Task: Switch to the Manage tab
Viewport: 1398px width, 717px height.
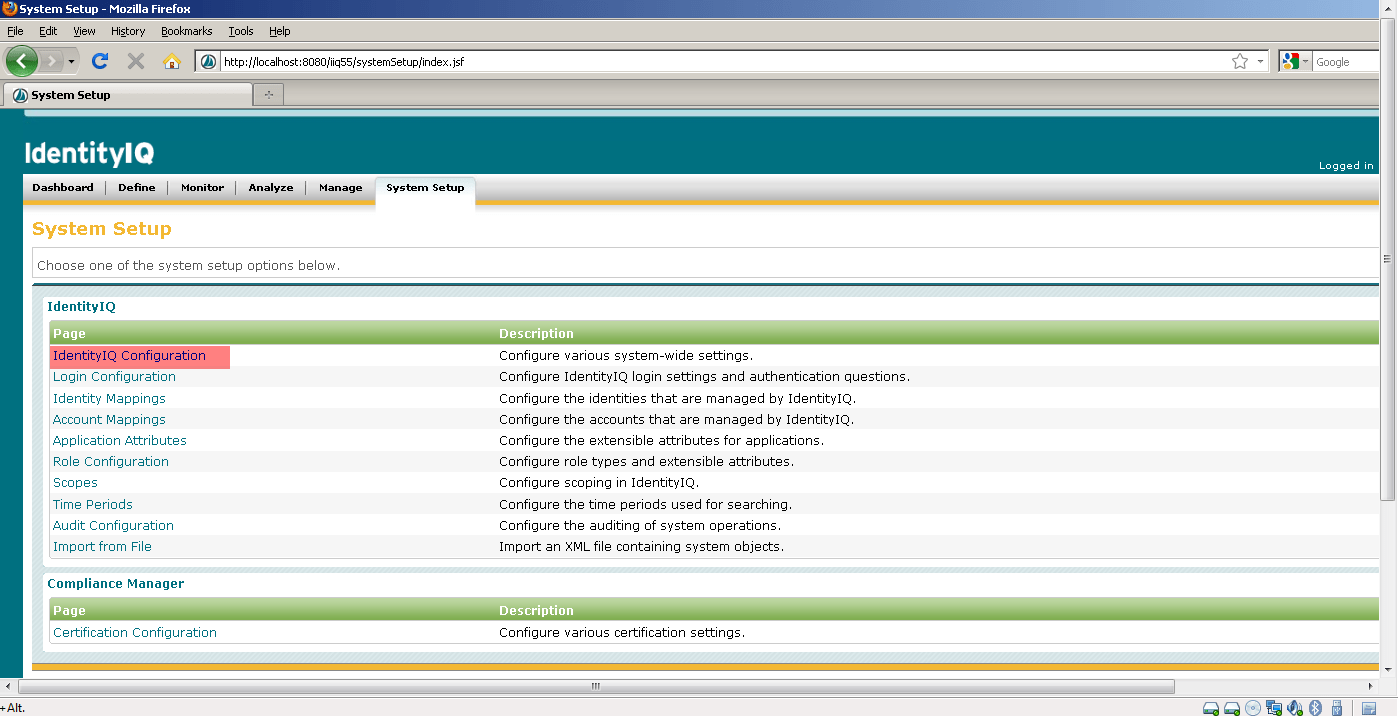Action: point(340,187)
